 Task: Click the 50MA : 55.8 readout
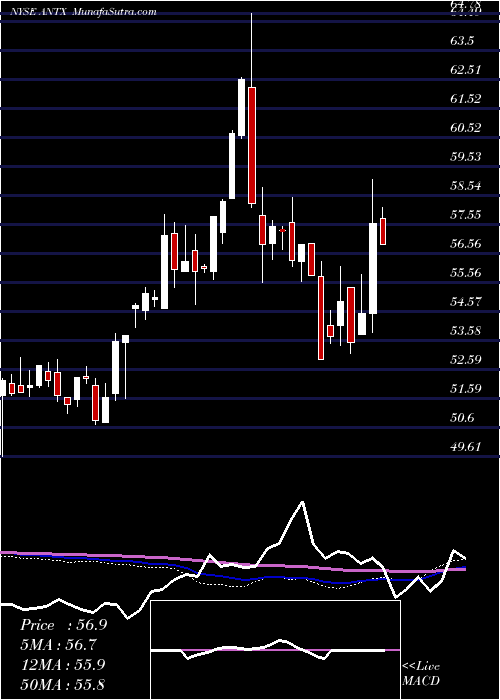(x=62, y=685)
